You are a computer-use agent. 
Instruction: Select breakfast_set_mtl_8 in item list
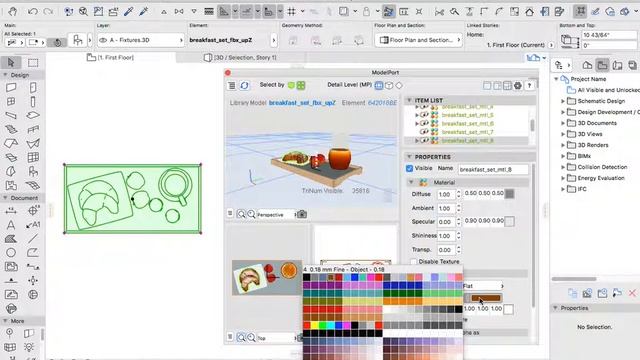point(467,140)
